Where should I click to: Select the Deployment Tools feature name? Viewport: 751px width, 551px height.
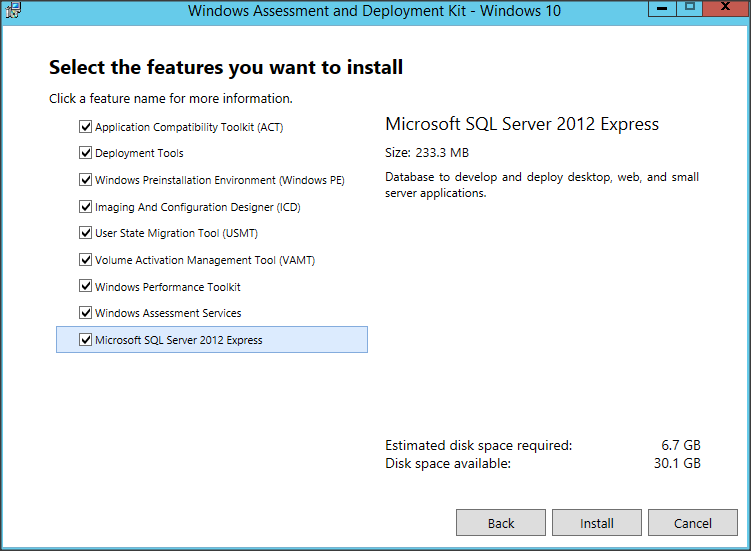(x=139, y=154)
